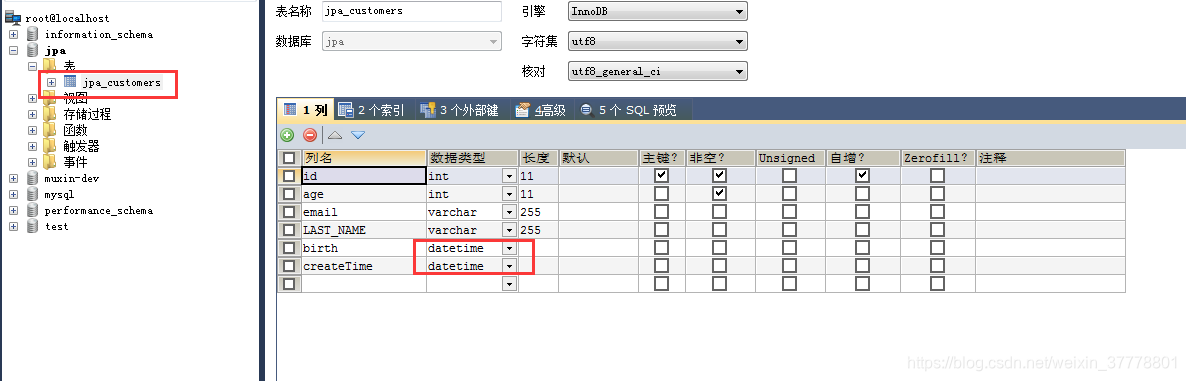Click the information_schema database icon
The image size is (1186, 381).
[33, 34]
